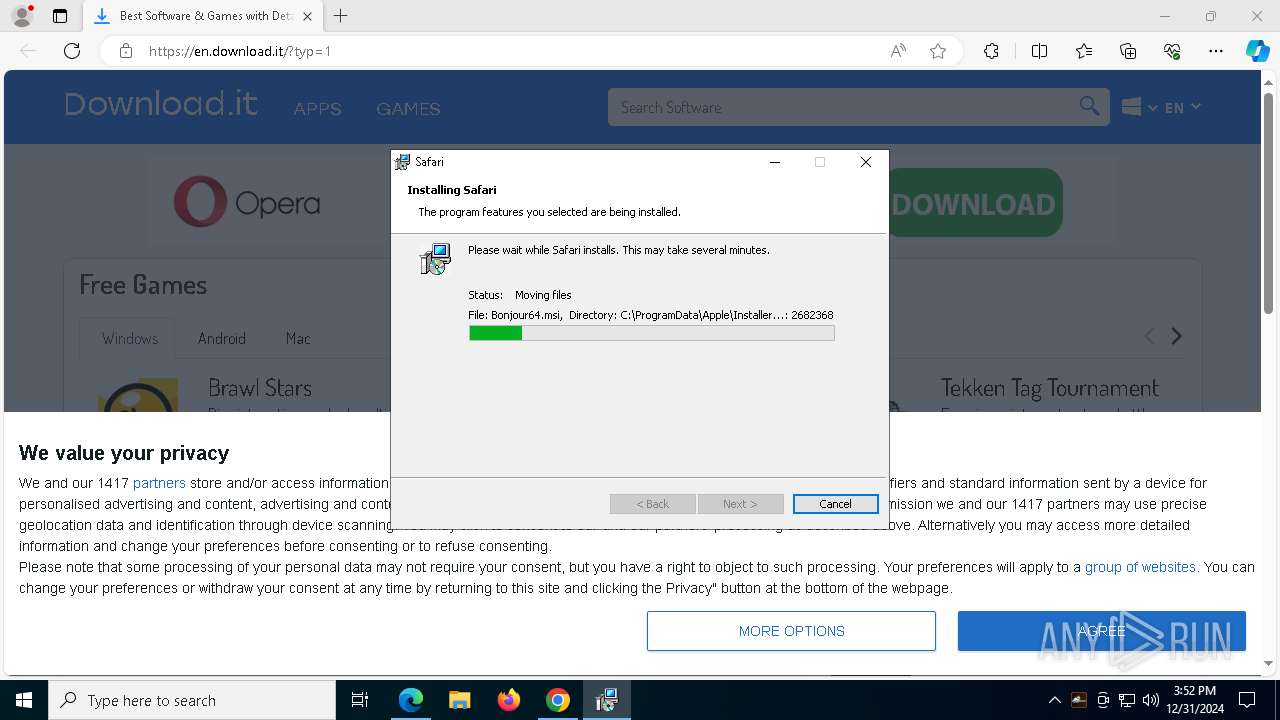Open Tekken Tag Tournament entry
This screenshot has height=720, width=1280.
[1049, 388]
